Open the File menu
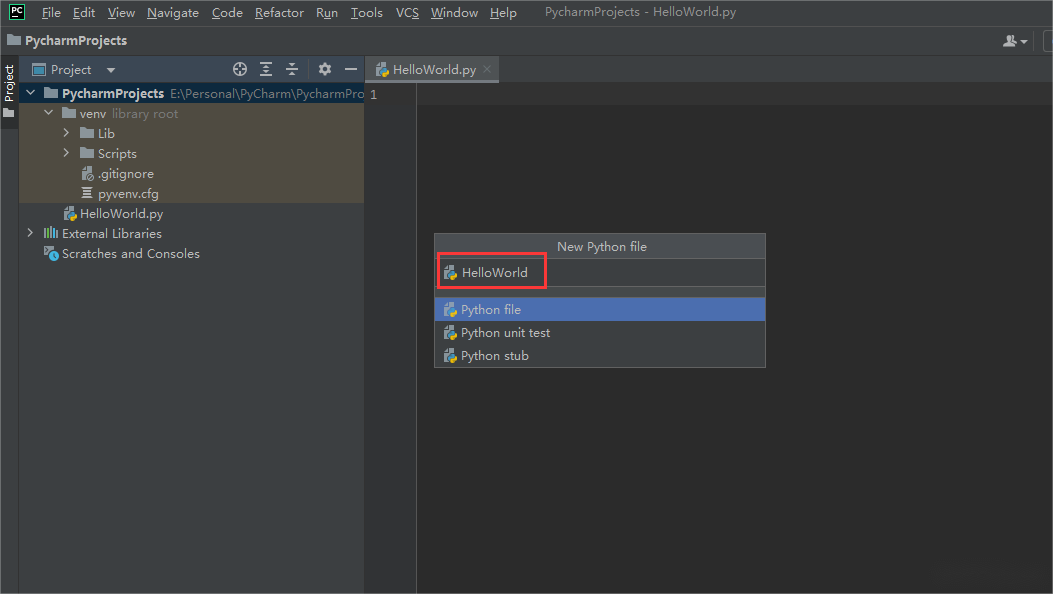 (51, 13)
